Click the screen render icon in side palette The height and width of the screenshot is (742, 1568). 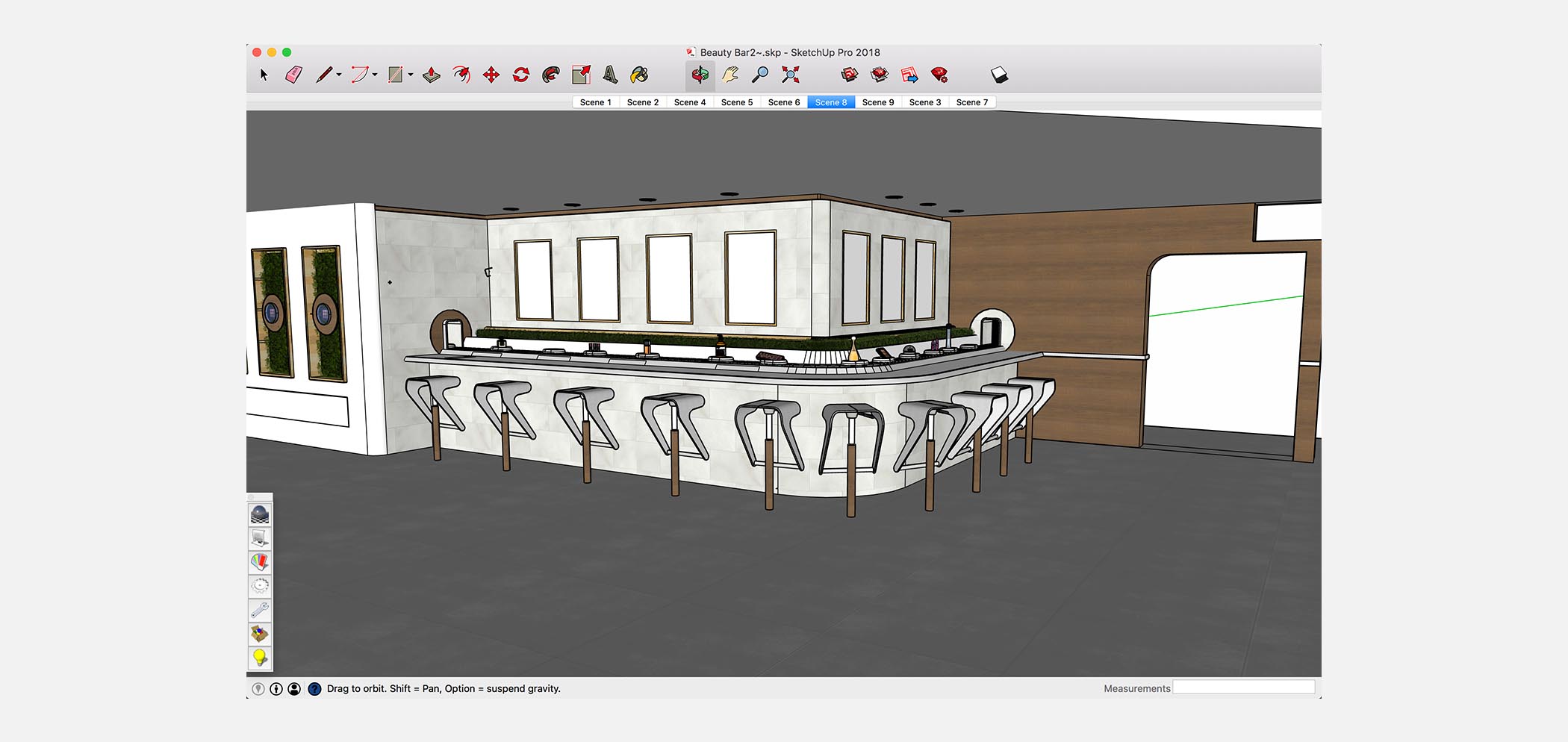260,538
